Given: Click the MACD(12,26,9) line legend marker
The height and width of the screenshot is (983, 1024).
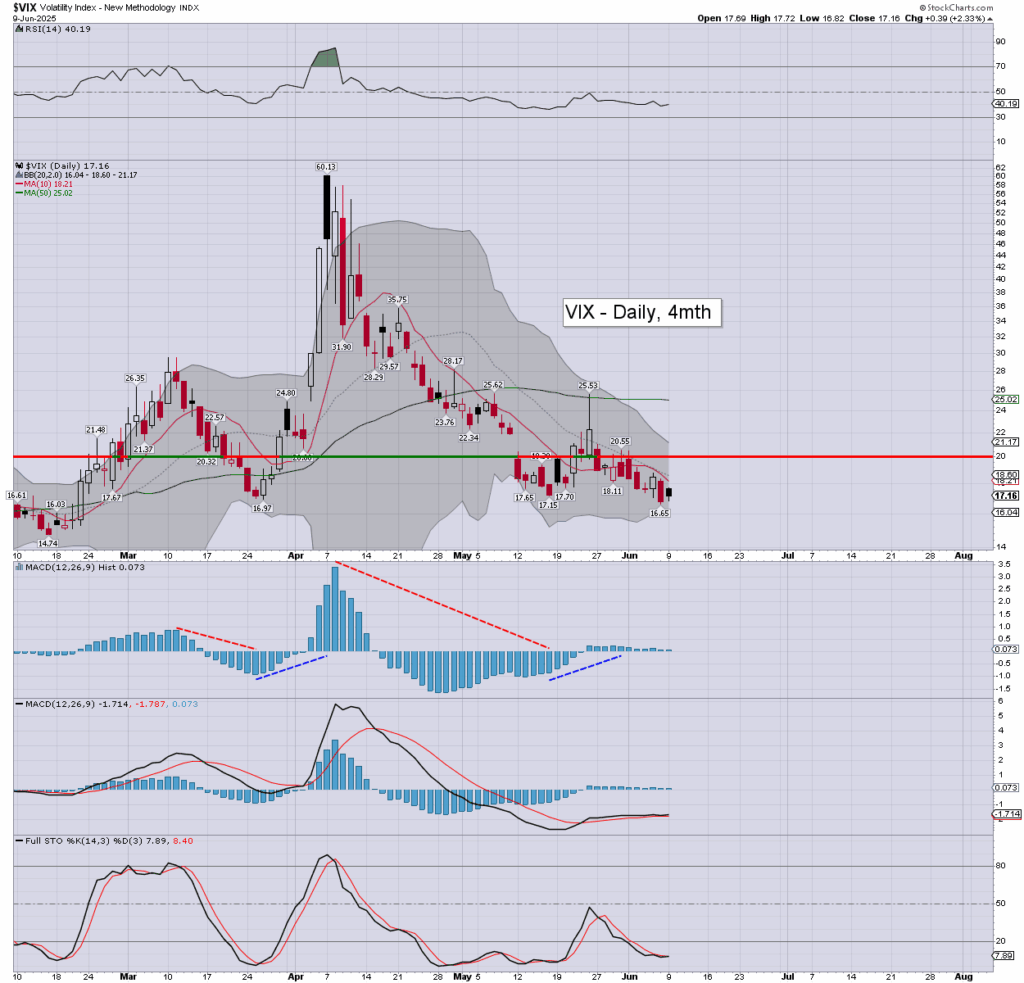Looking at the screenshot, I should 17,705.
